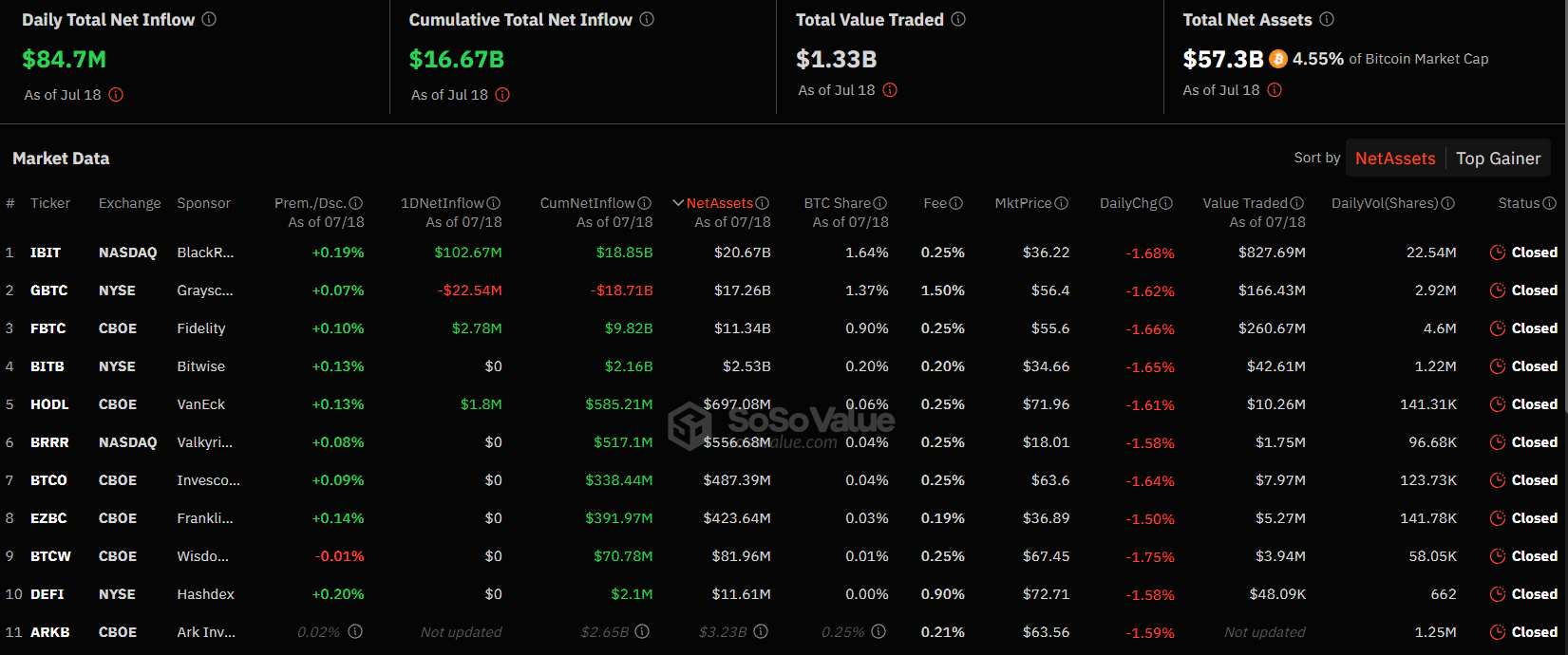Click the EZBC ticker
Viewport: 1568px width, 655px height.
pyautogui.click(x=48, y=518)
